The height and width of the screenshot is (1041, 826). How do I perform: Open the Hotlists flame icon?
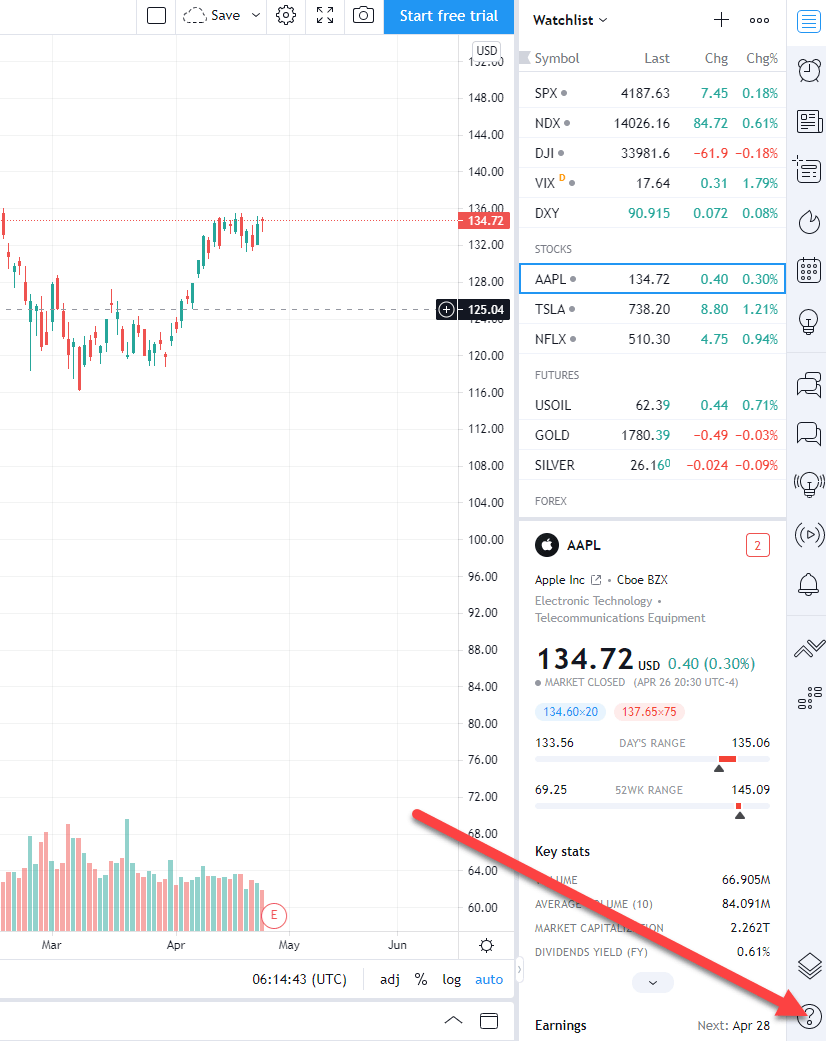tap(808, 221)
